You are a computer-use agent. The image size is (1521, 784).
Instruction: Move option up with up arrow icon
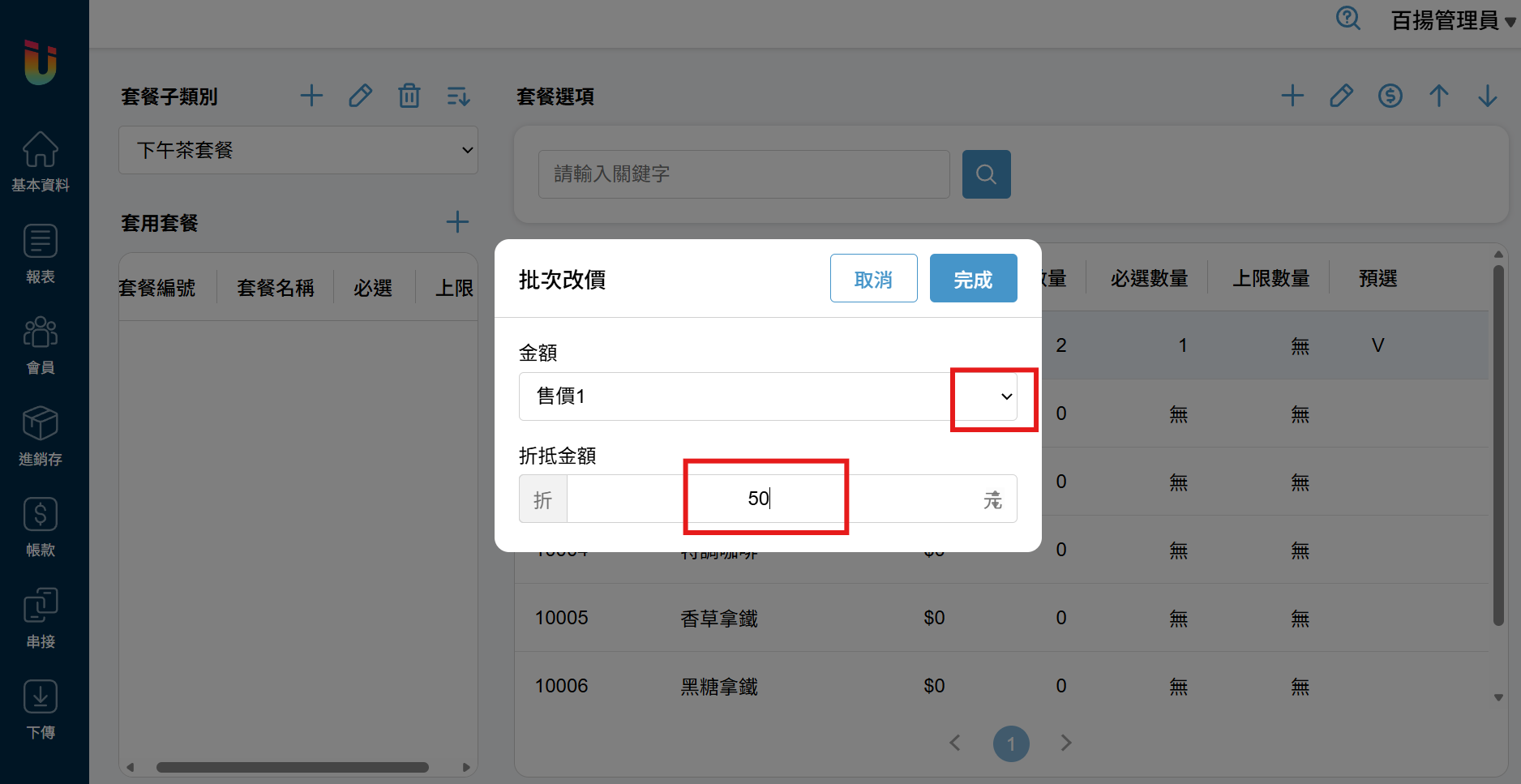(x=1438, y=96)
